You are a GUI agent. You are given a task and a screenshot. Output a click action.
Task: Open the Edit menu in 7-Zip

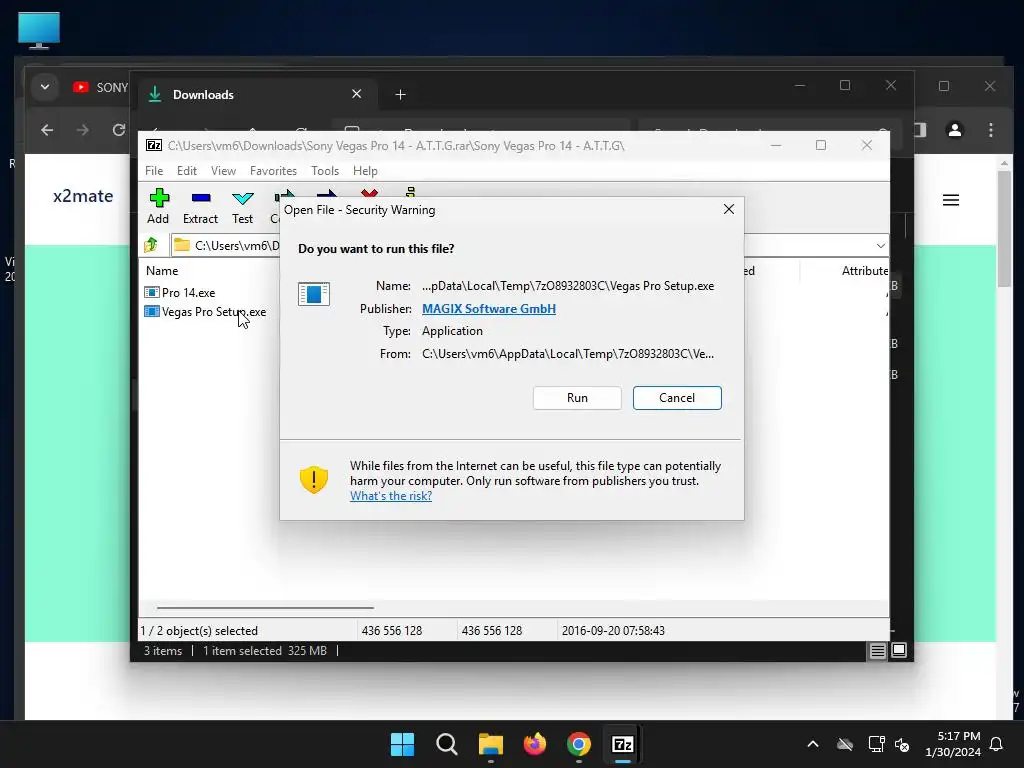(187, 170)
